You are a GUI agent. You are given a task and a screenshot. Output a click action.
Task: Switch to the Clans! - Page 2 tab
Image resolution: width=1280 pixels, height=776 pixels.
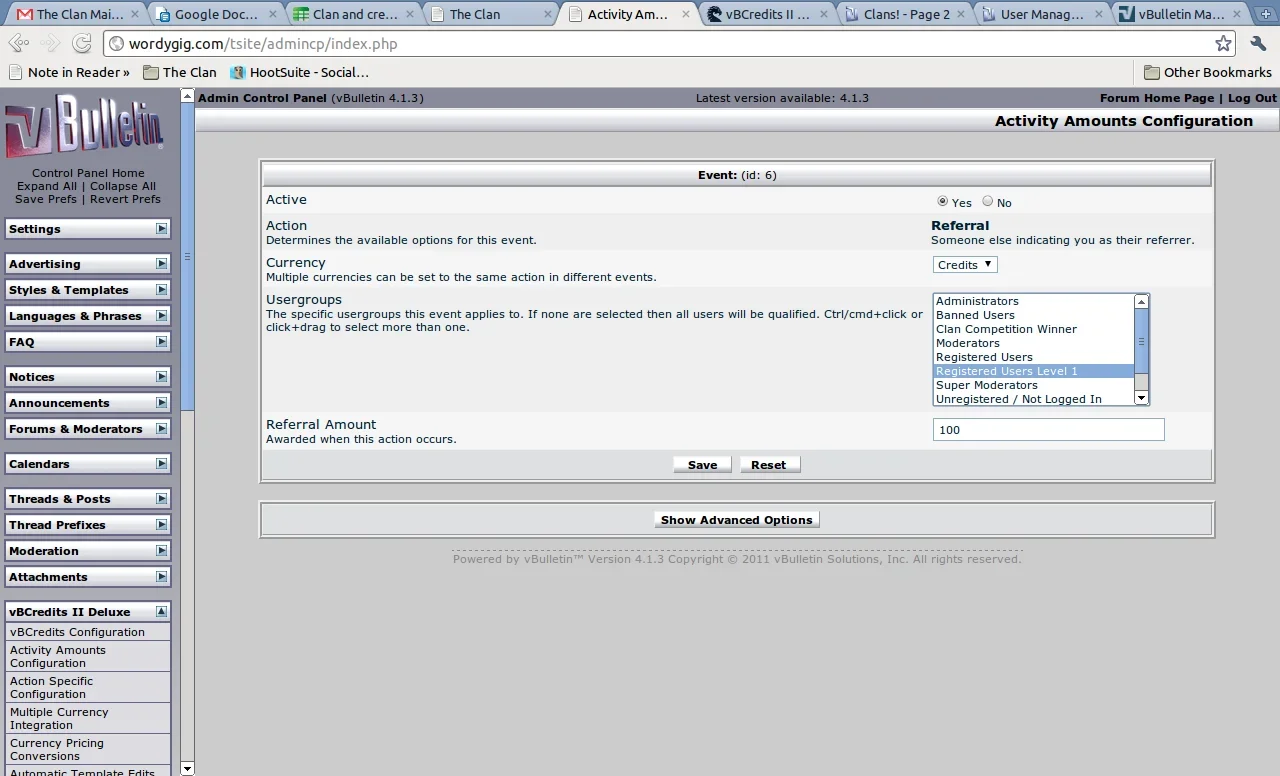click(907, 14)
